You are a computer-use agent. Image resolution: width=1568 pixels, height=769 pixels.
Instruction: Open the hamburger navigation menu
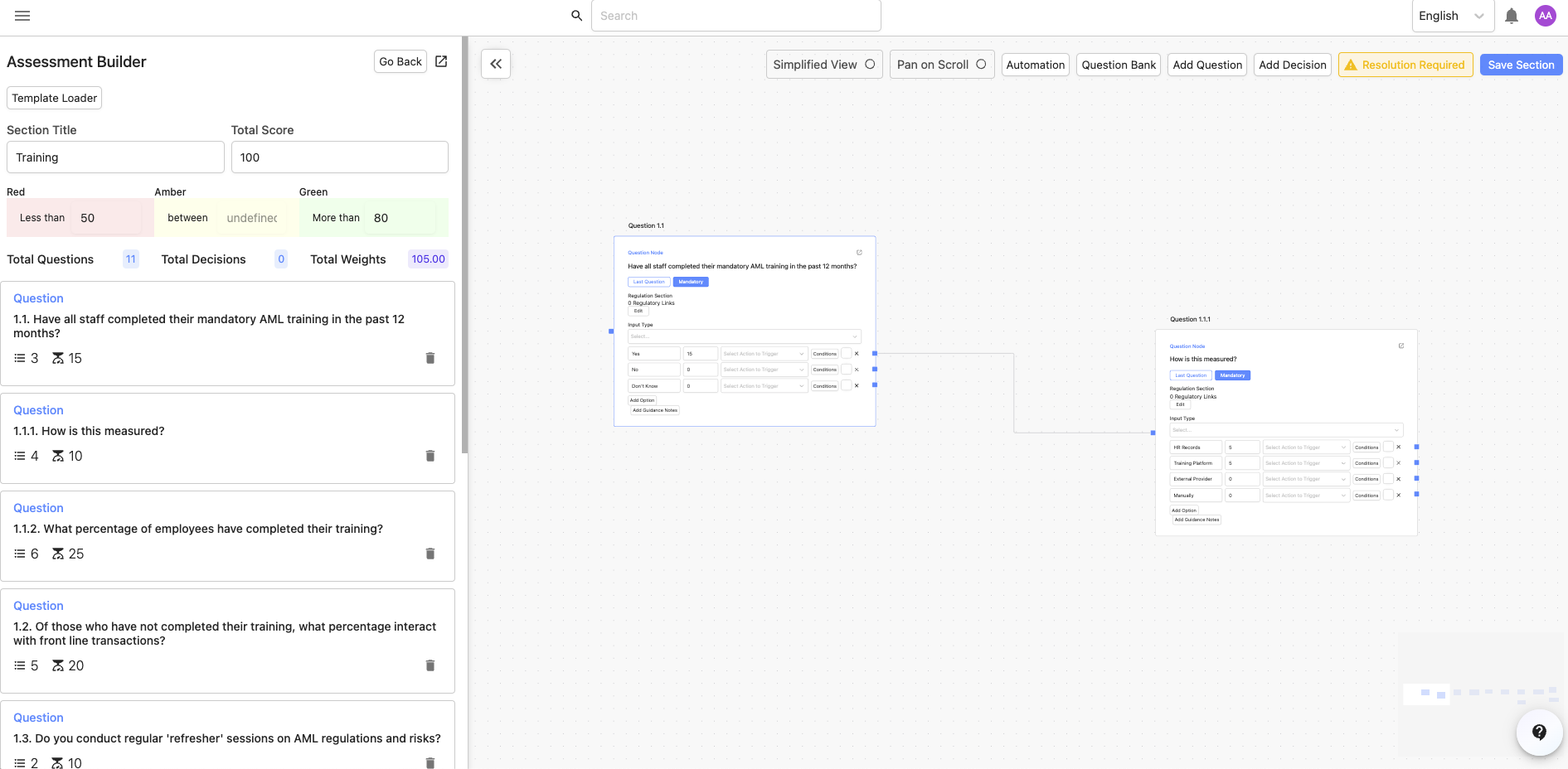(22, 16)
